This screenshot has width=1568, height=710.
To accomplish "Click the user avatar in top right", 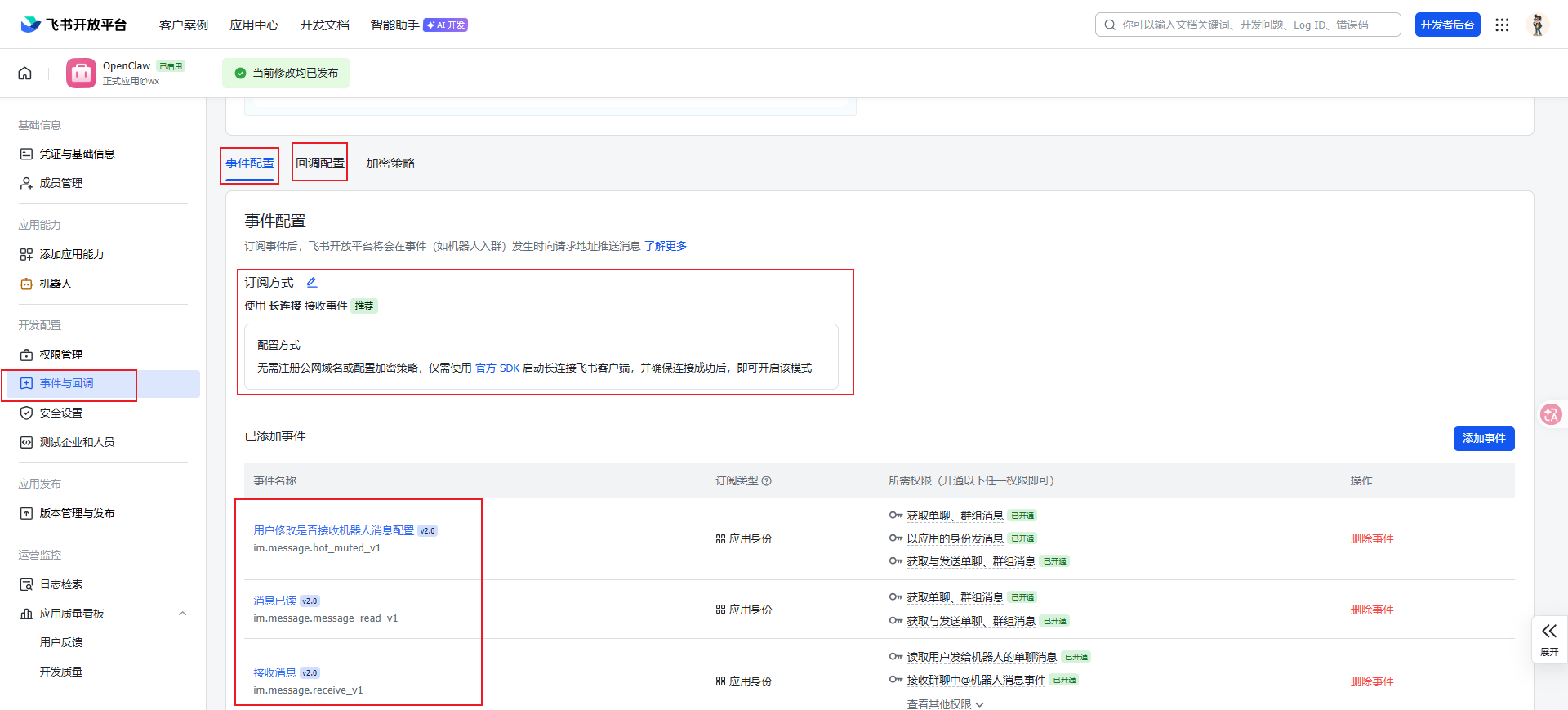I will [x=1537, y=25].
